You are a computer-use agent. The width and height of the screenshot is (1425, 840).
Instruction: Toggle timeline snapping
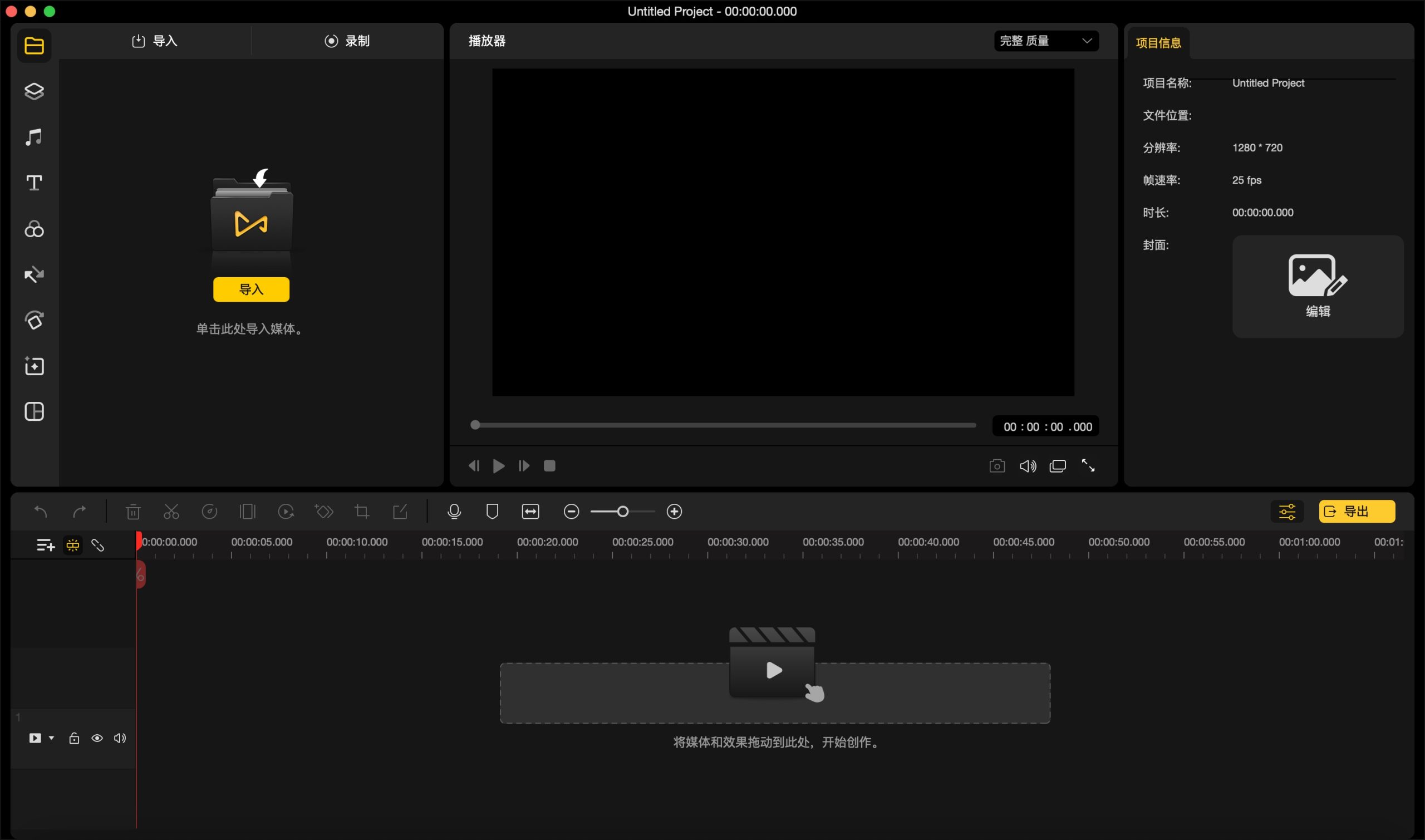pyautogui.click(x=73, y=545)
